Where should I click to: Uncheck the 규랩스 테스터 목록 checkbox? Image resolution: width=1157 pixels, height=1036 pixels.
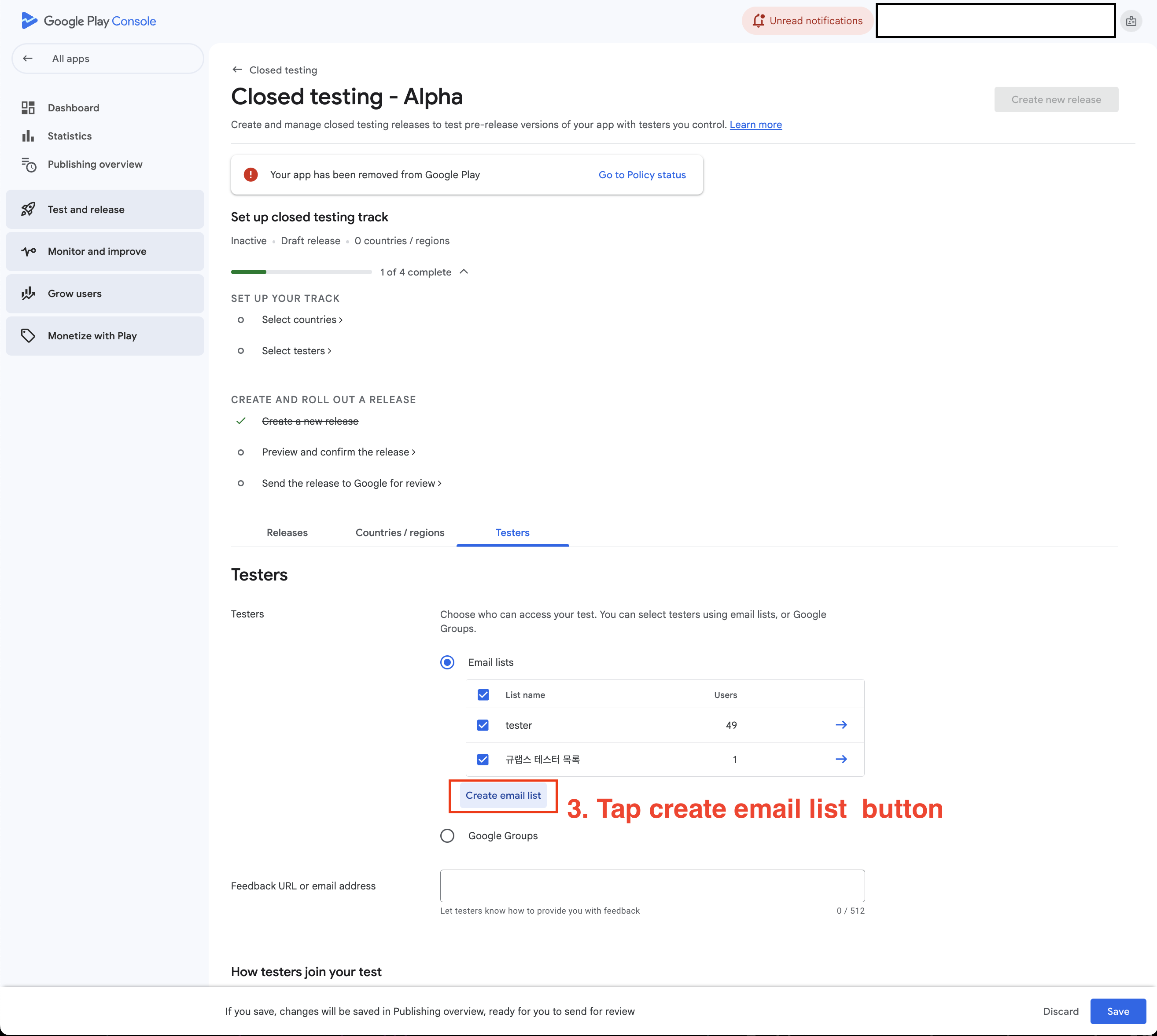(x=483, y=759)
